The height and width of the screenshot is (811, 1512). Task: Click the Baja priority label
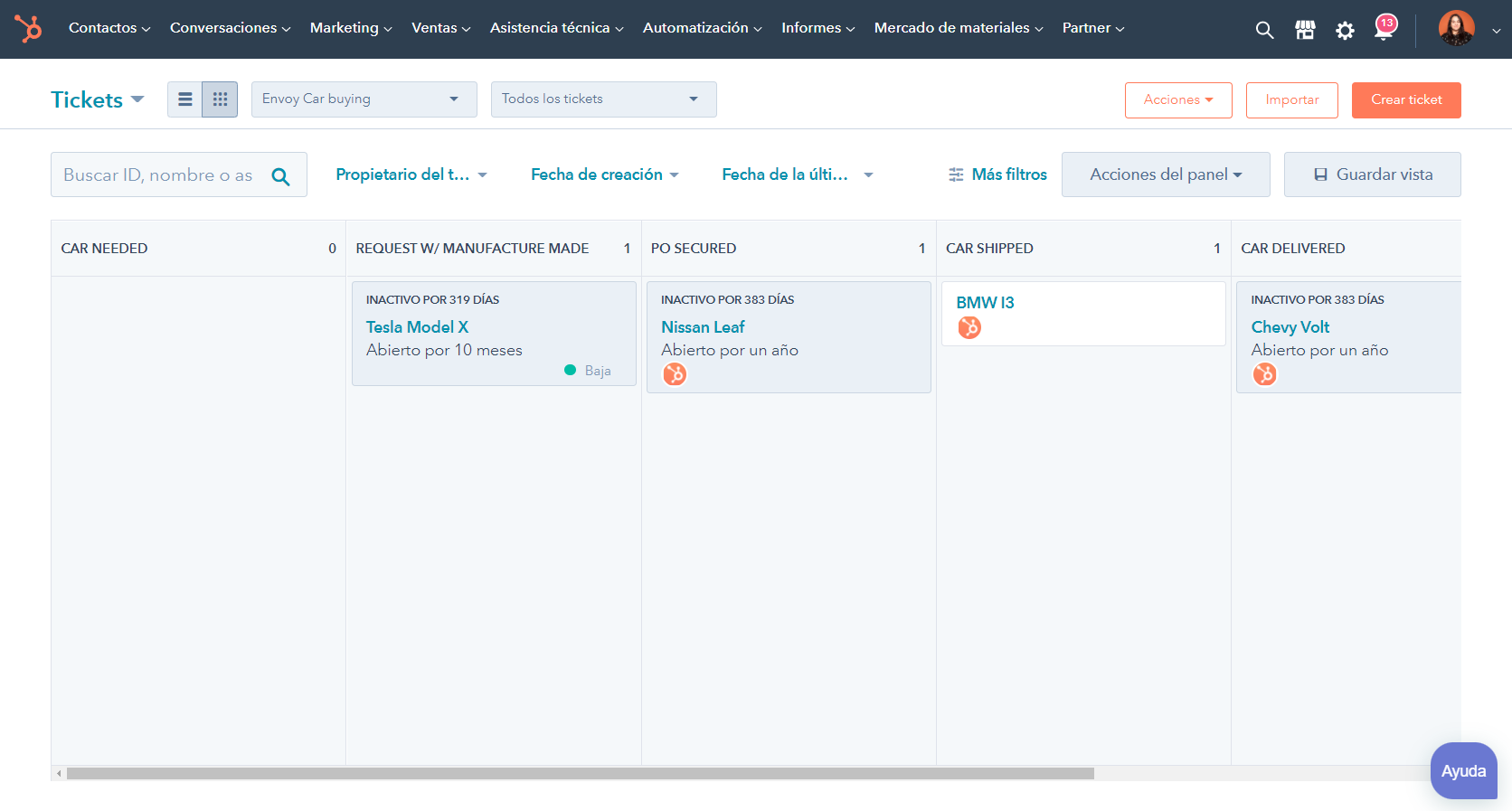(598, 371)
